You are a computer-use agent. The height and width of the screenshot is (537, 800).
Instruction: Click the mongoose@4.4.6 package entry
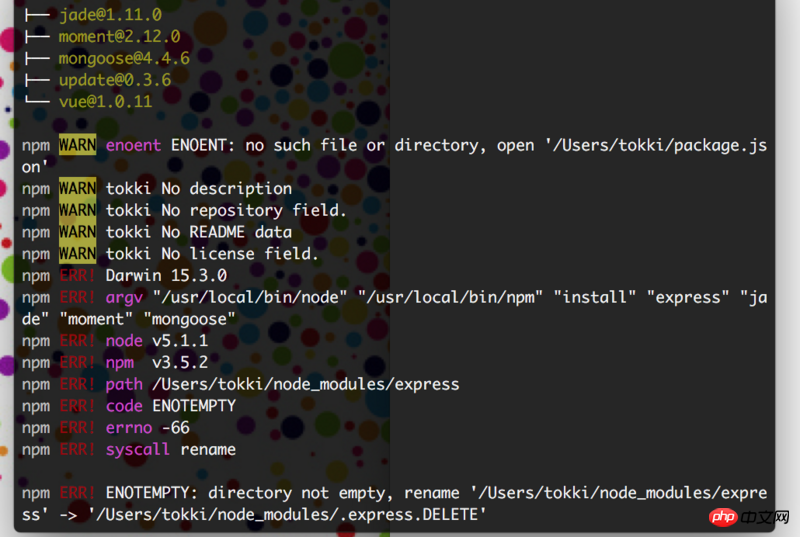pyautogui.click(x=124, y=58)
